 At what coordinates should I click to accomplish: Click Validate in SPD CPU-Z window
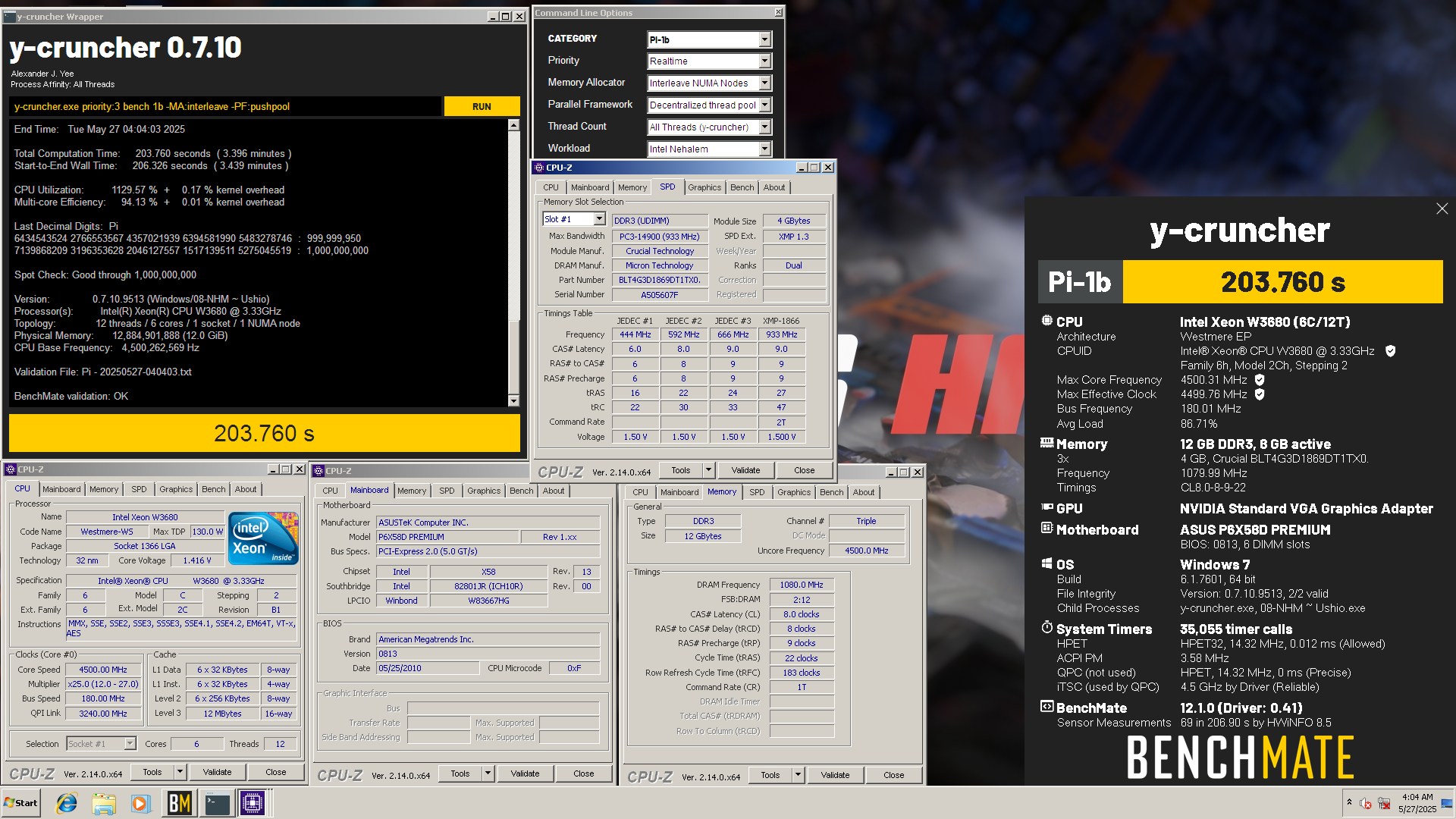point(745,470)
